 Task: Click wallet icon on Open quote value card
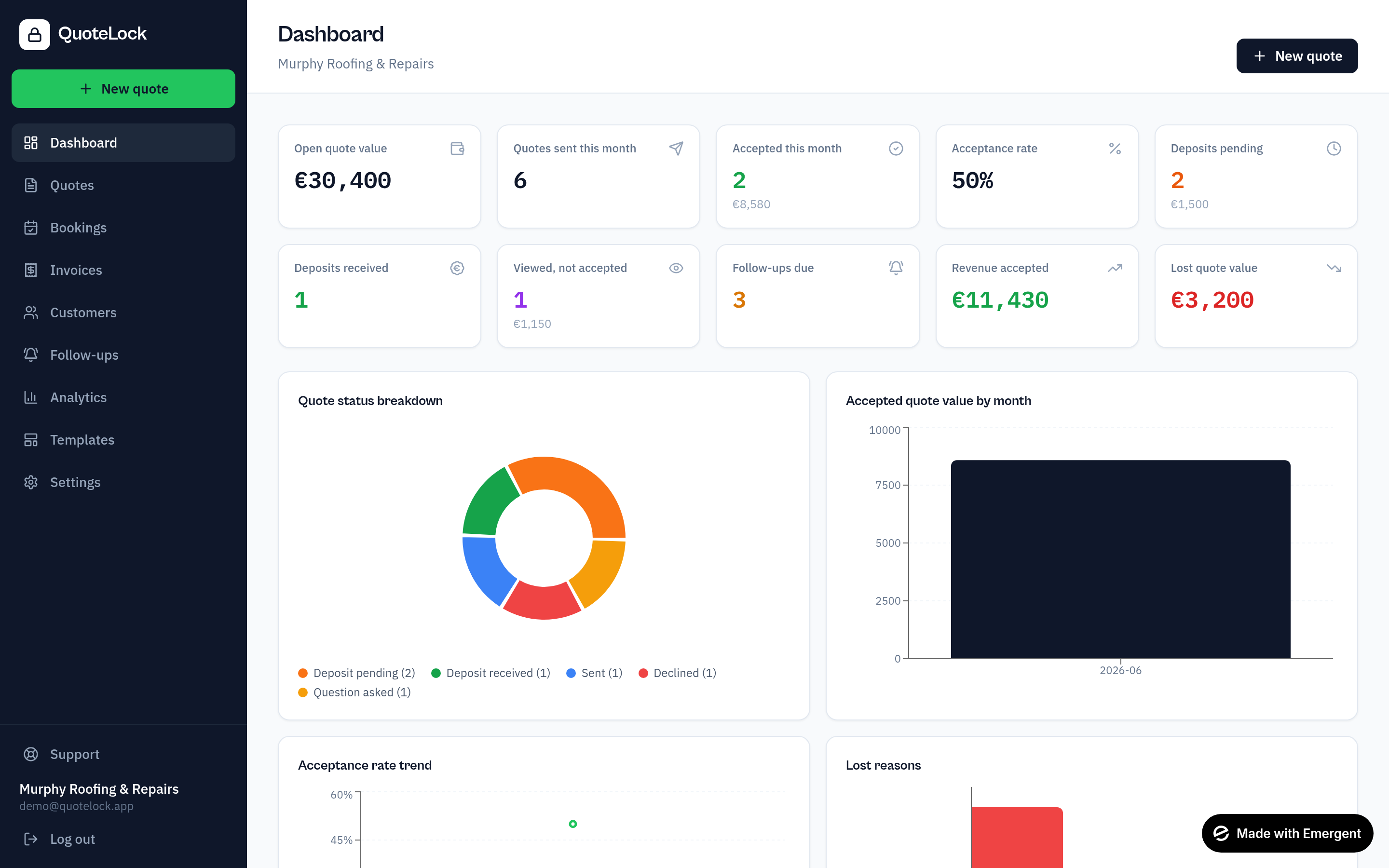point(457,149)
